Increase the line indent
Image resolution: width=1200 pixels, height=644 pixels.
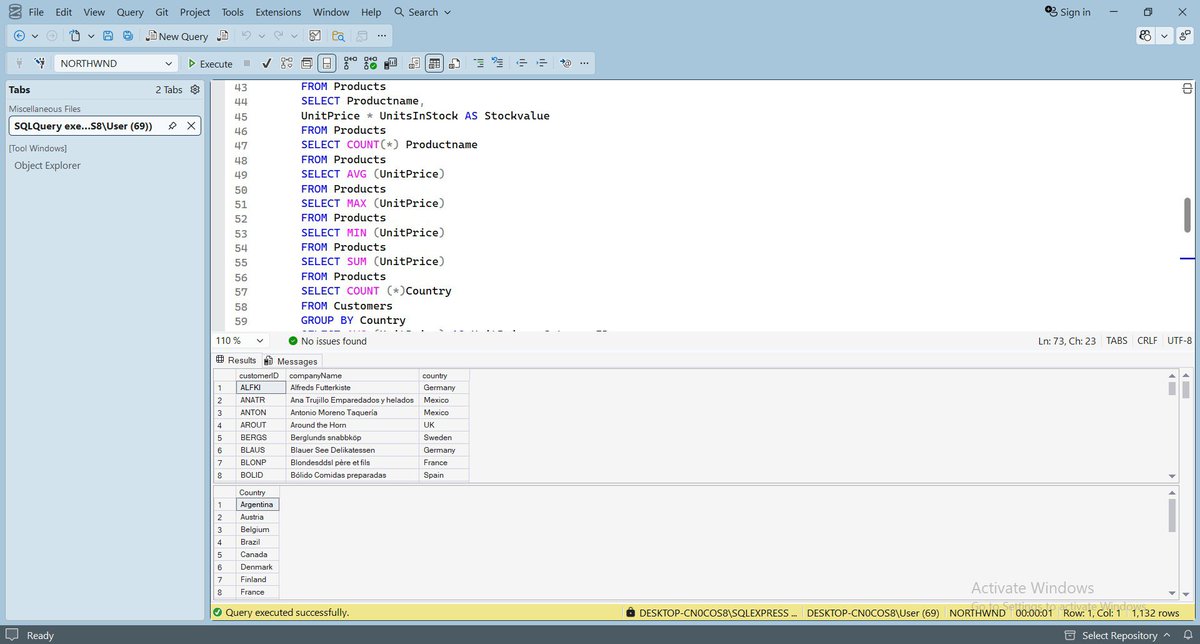pyautogui.click(x=542, y=63)
